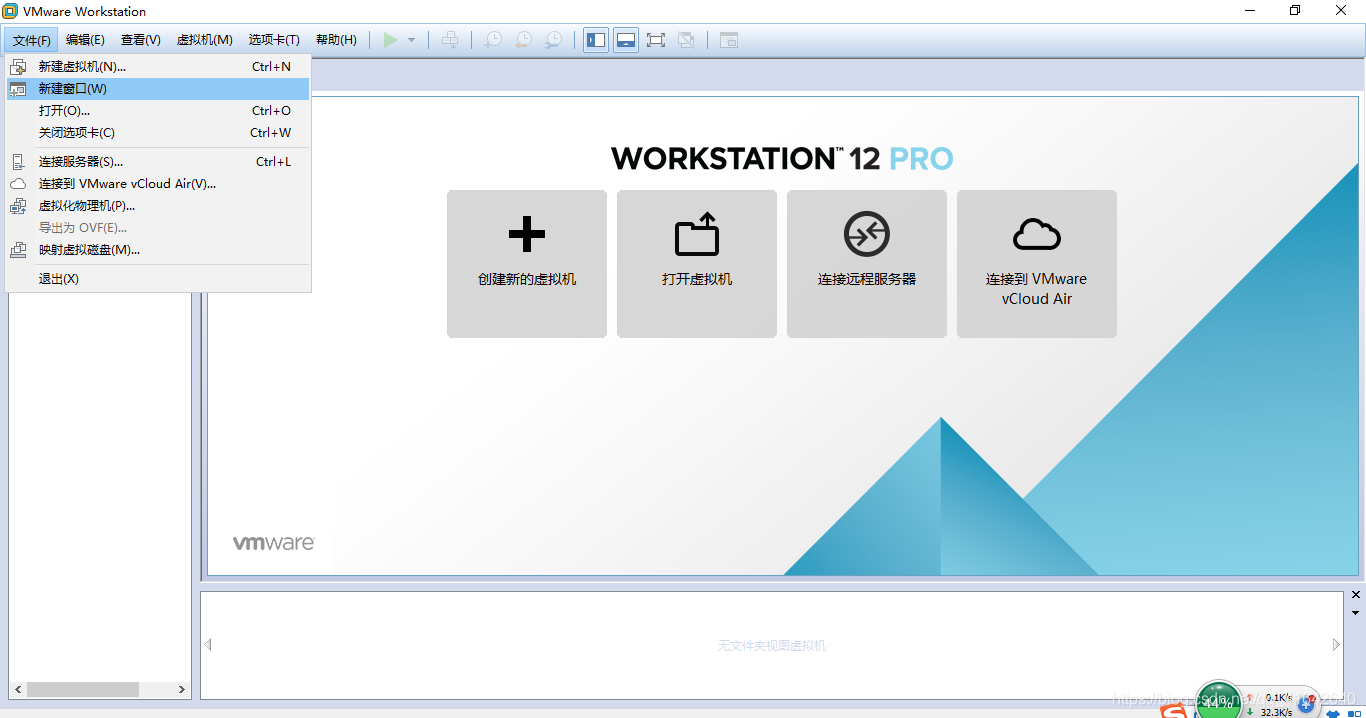Click the blue shirt skin tray icon
The width and height of the screenshot is (1366, 718).
pos(1333,713)
